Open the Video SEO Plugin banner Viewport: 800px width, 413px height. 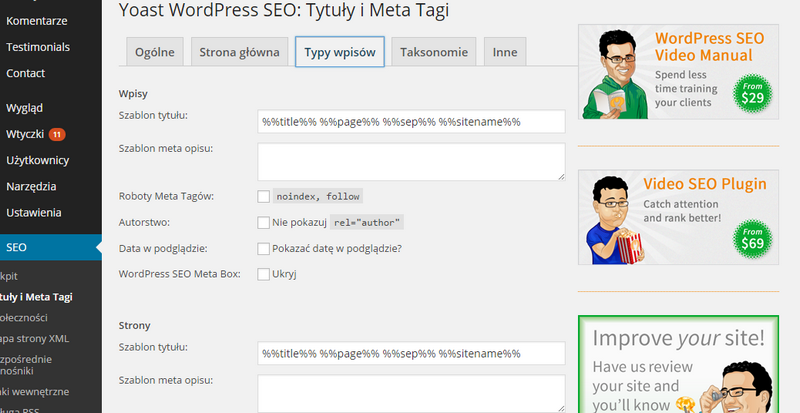click(678, 217)
